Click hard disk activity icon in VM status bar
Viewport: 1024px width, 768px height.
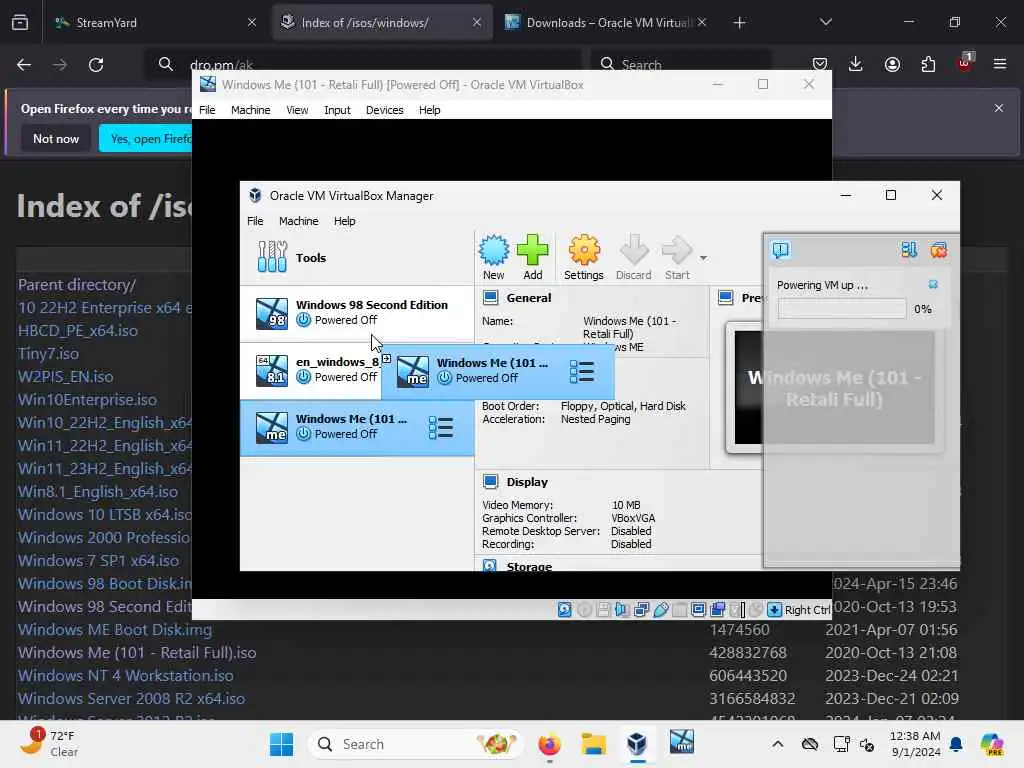[x=565, y=610]
